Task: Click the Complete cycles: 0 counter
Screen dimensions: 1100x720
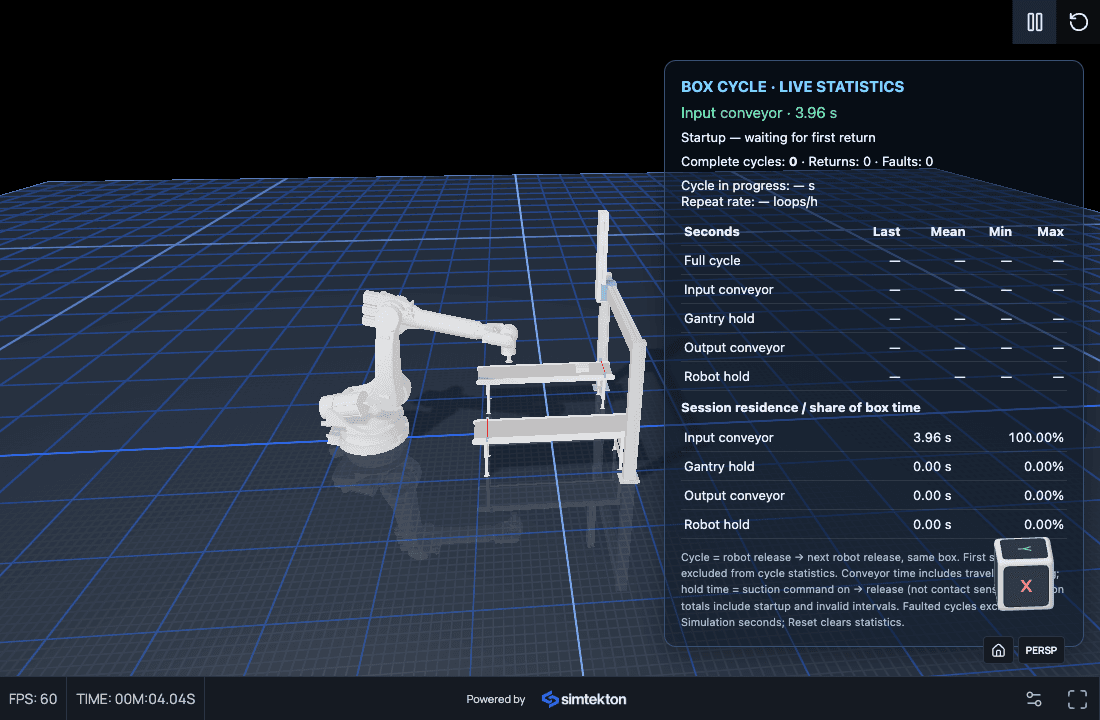Action: click(739, 161)
